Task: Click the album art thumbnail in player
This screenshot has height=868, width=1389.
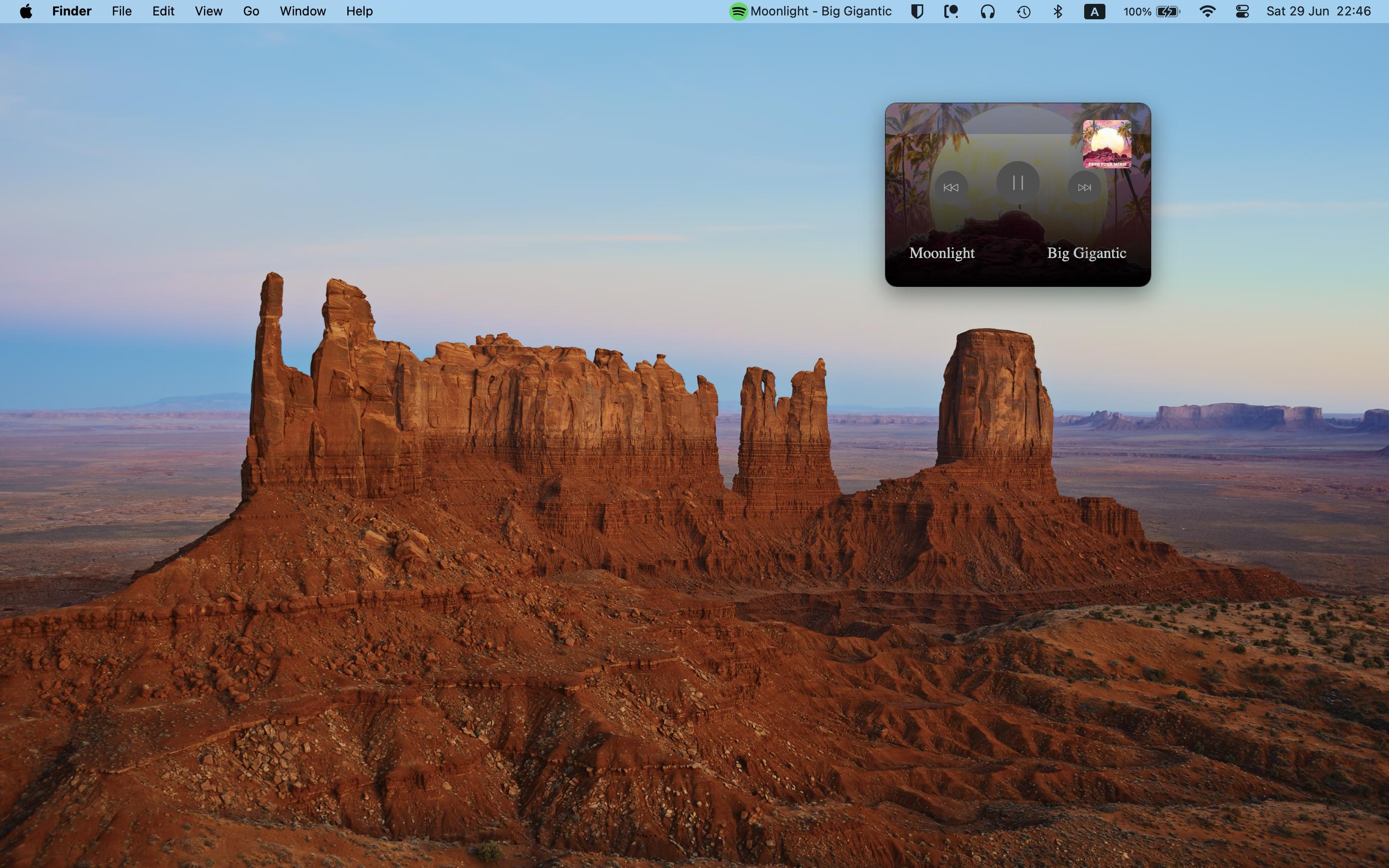Action: click(1106, 144)
